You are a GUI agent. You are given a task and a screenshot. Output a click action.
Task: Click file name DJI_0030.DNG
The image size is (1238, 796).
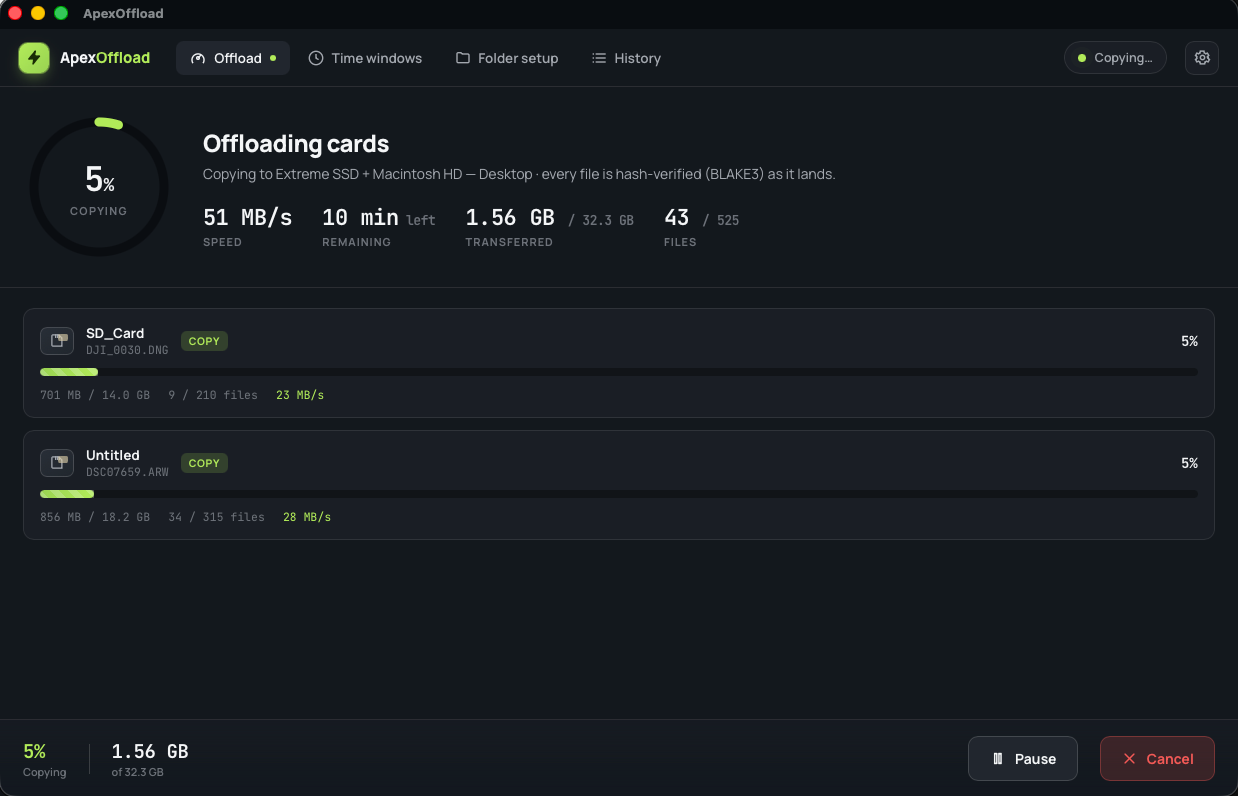pyautogui.click(x=127, y=350)
